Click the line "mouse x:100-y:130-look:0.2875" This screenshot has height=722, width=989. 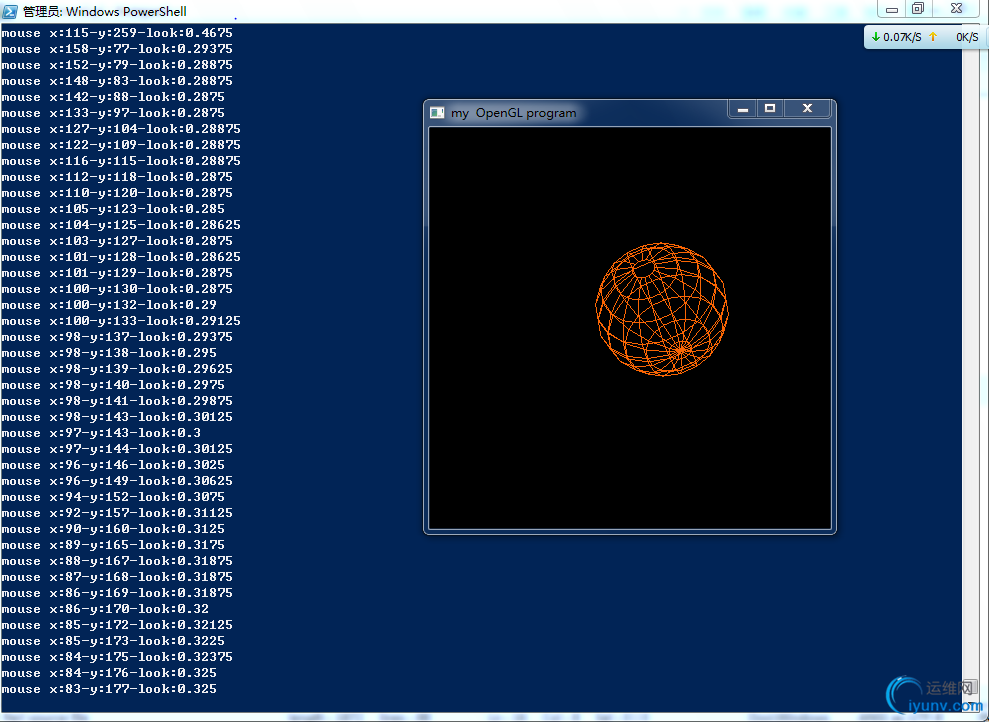click(x=117, y=289)
